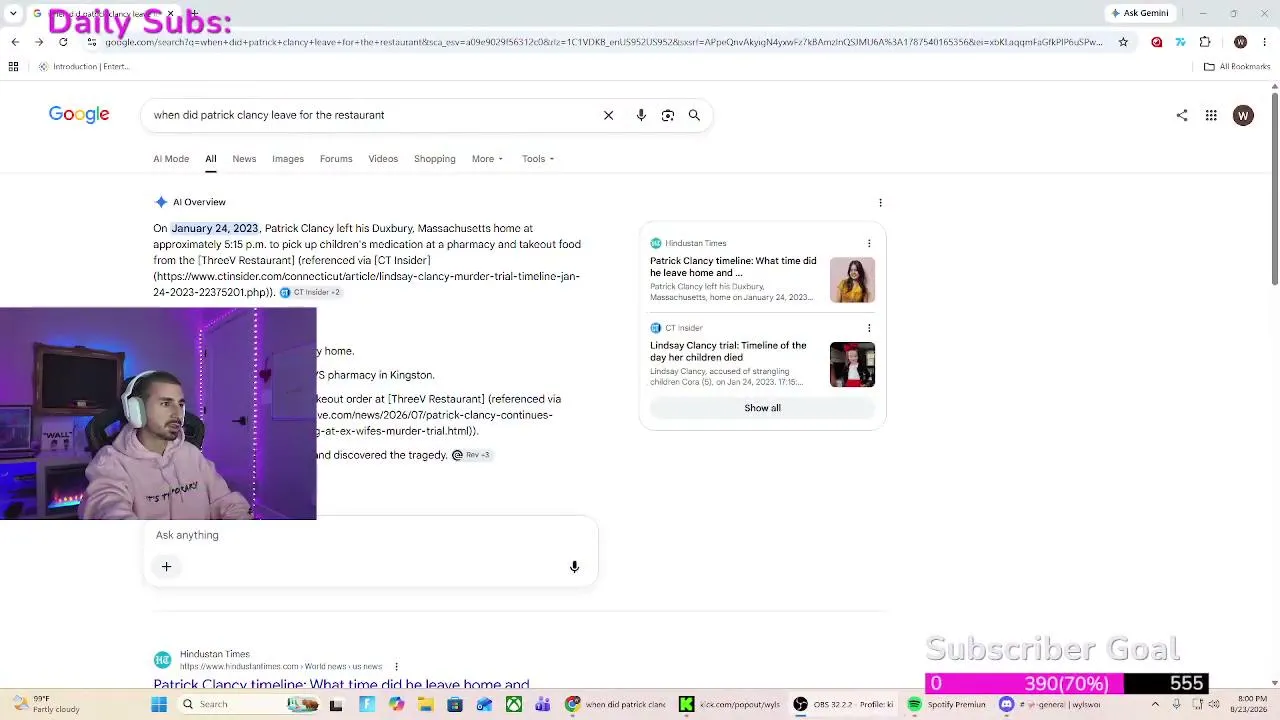Reload the current page

tap(63, 42)
